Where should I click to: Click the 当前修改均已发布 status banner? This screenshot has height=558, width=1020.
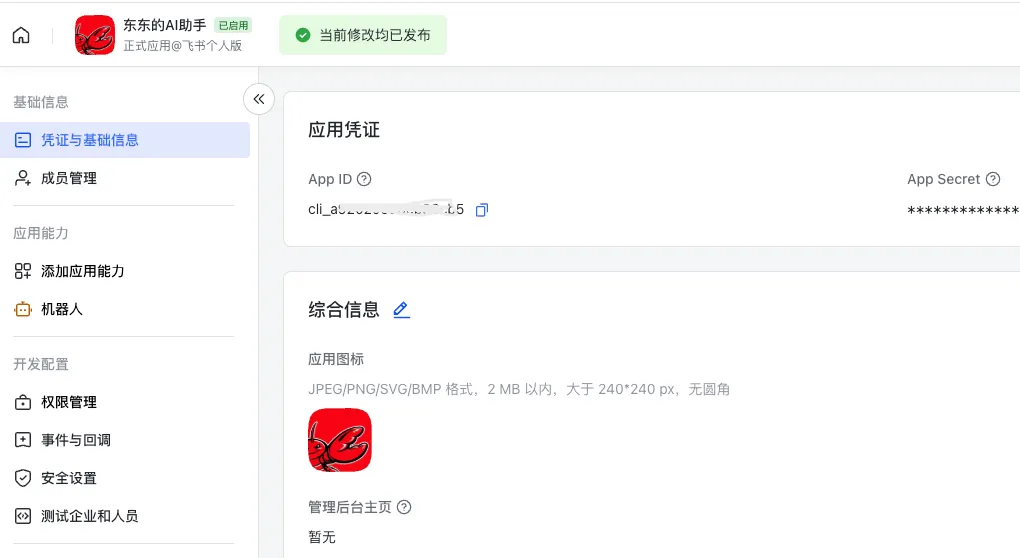point(363,35)
